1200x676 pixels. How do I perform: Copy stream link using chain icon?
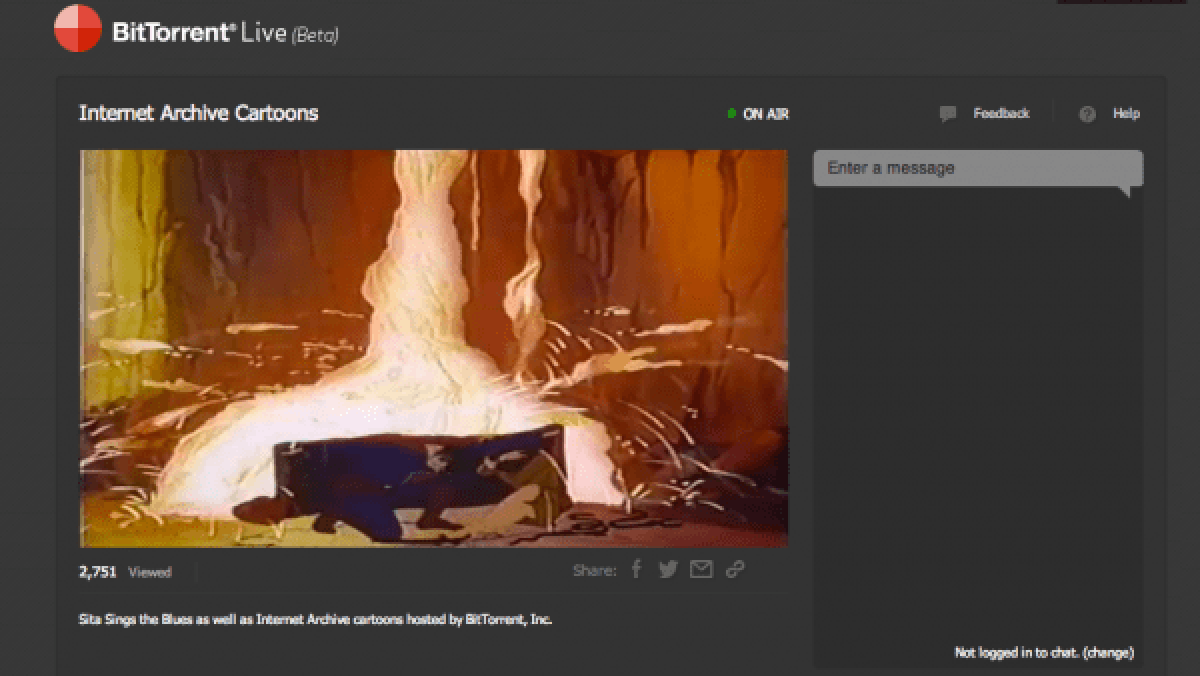point(735,570)
